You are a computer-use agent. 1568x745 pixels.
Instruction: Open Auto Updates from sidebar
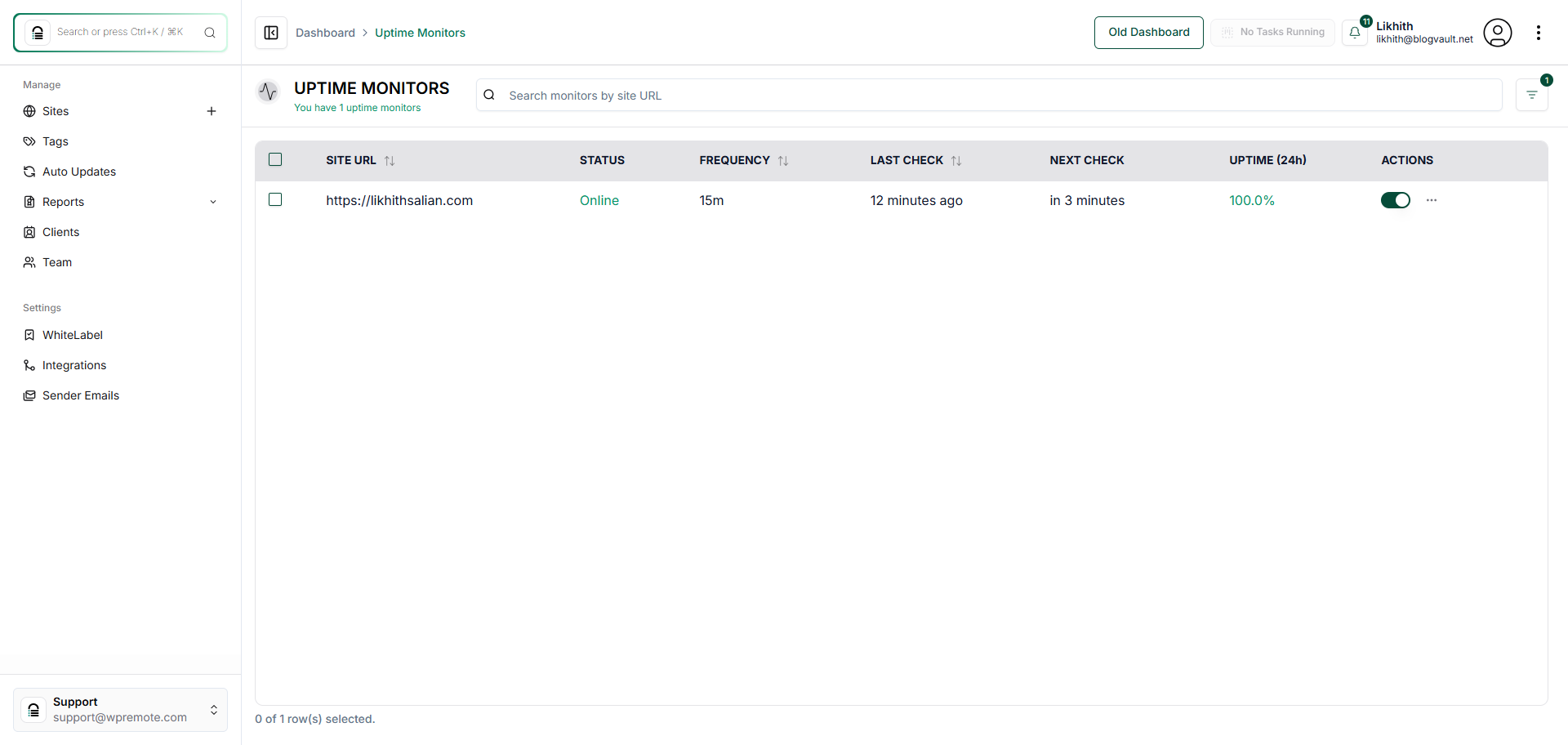pyautogui.click(x=78, y=171)
